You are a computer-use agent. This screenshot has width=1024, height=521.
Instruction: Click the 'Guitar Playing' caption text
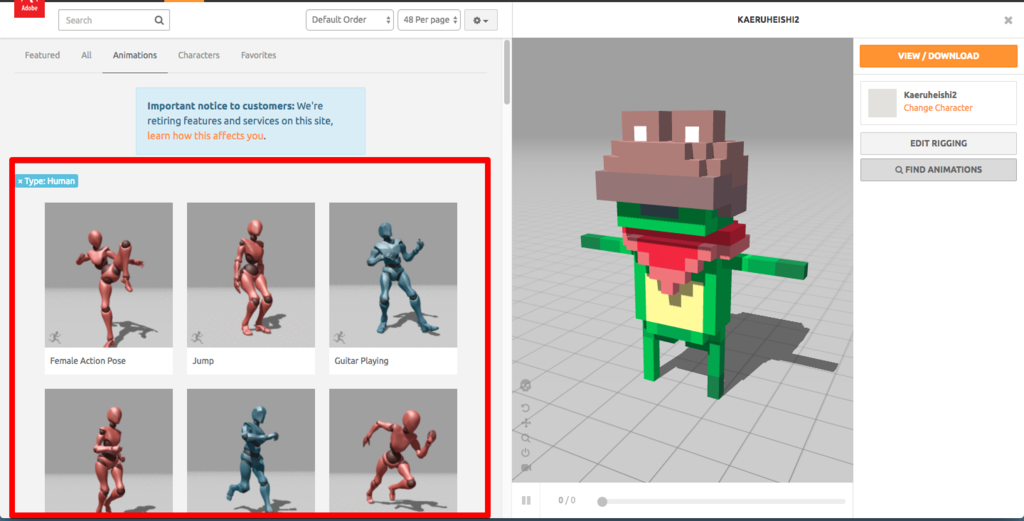coord(361,360)
